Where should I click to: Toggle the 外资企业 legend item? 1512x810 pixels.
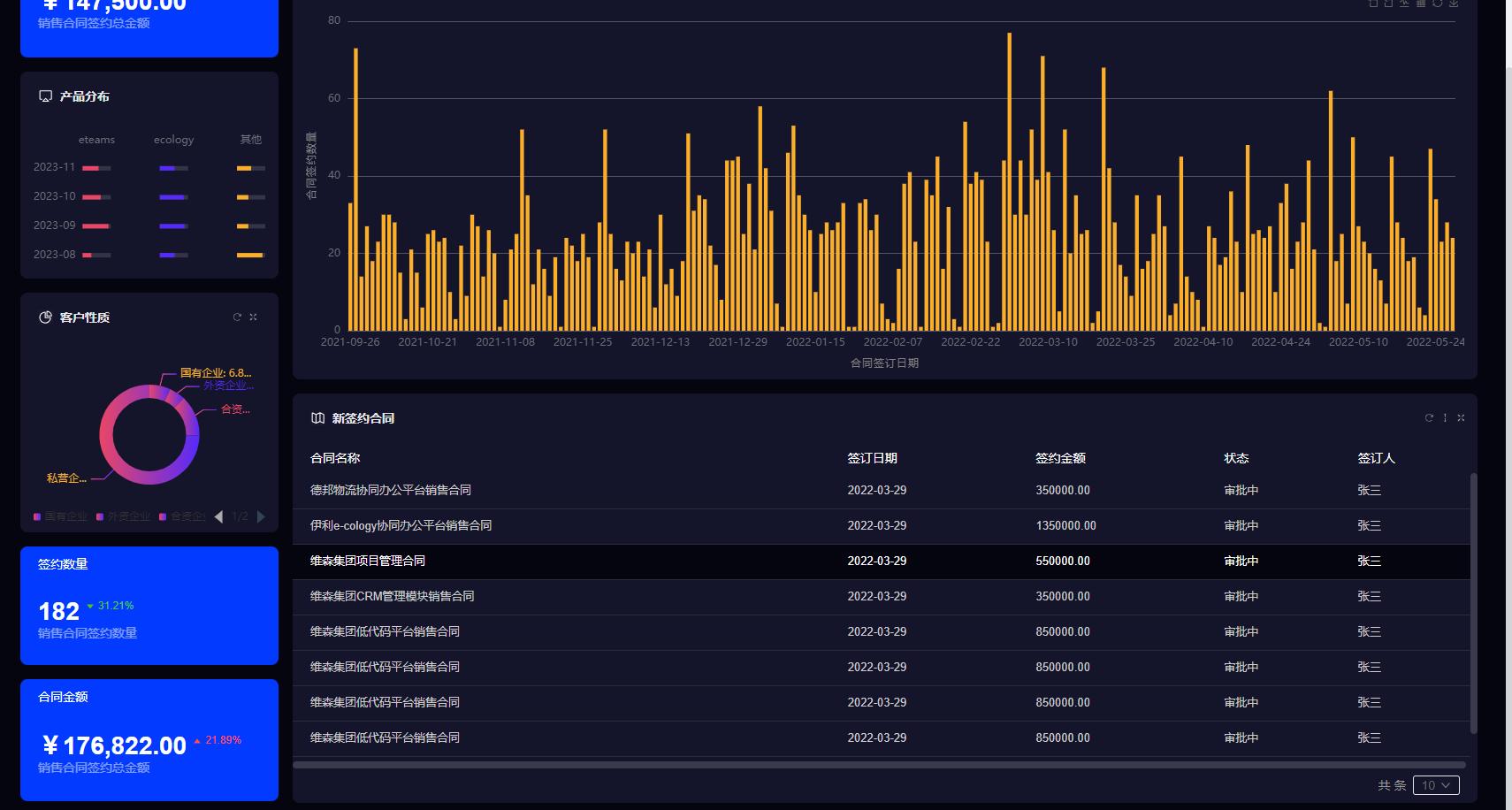pyautogui.click(x=123, y=516)
